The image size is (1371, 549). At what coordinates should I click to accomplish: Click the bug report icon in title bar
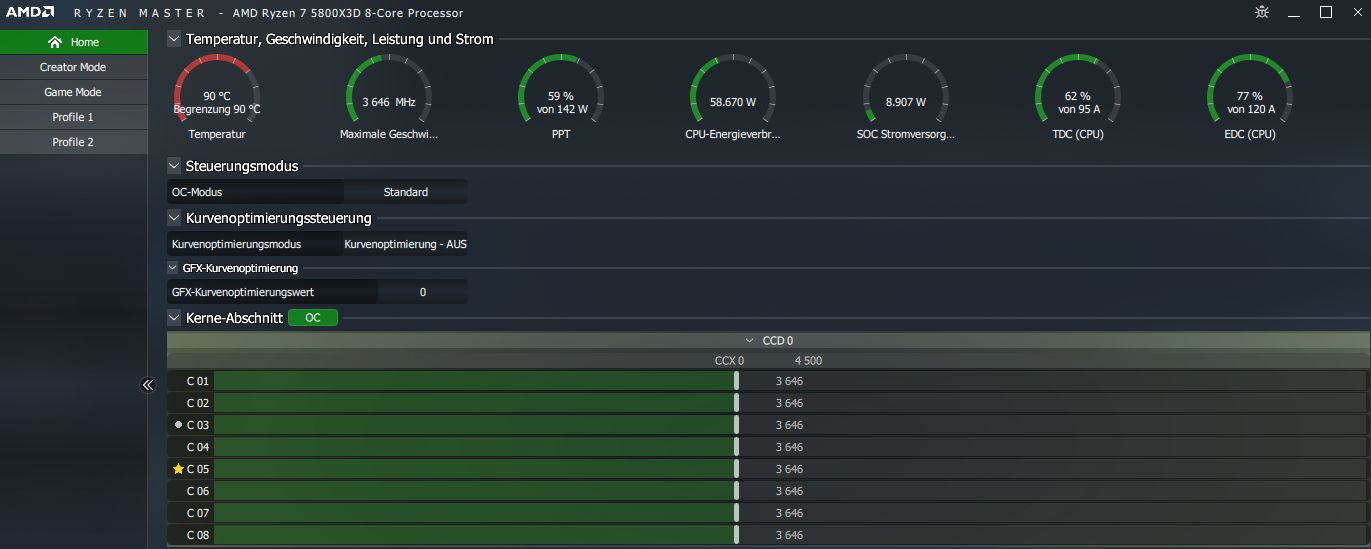[x=1263, y=12]
